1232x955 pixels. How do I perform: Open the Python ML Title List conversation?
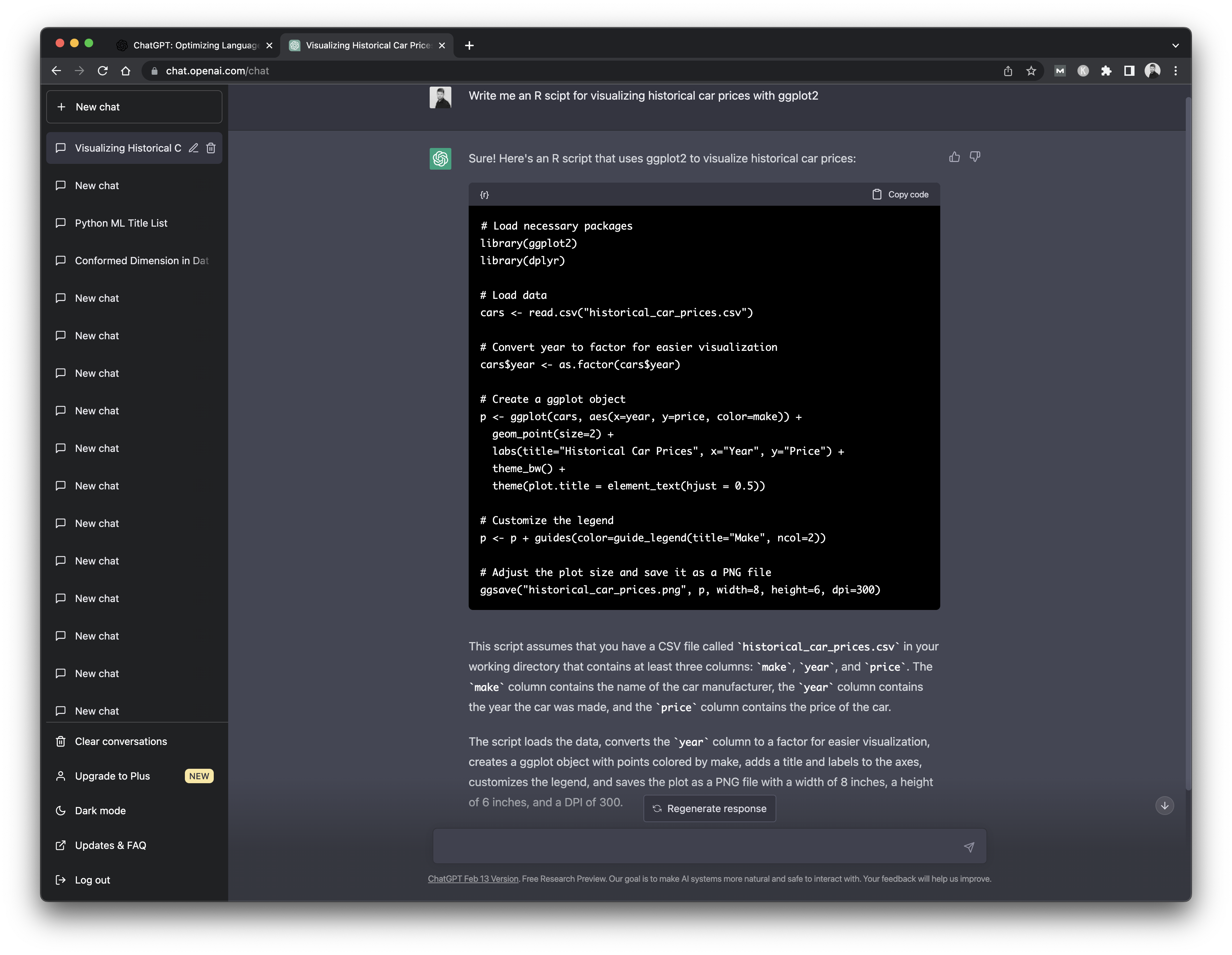(134, 223)
